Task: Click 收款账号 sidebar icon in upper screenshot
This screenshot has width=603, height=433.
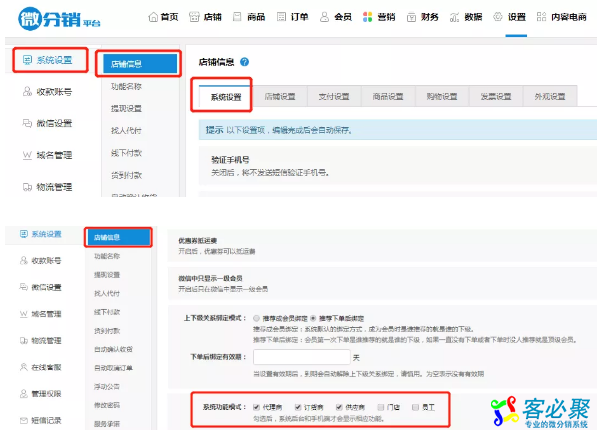Action: (27, 92)
